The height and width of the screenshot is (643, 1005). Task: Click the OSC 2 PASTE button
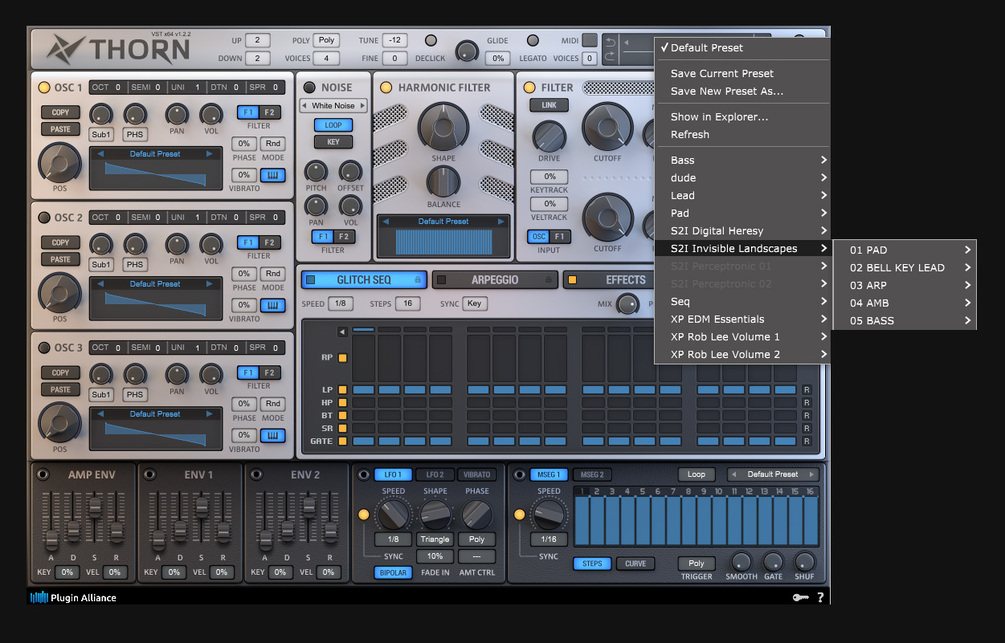pyautogui.click(x=60, y=259)
